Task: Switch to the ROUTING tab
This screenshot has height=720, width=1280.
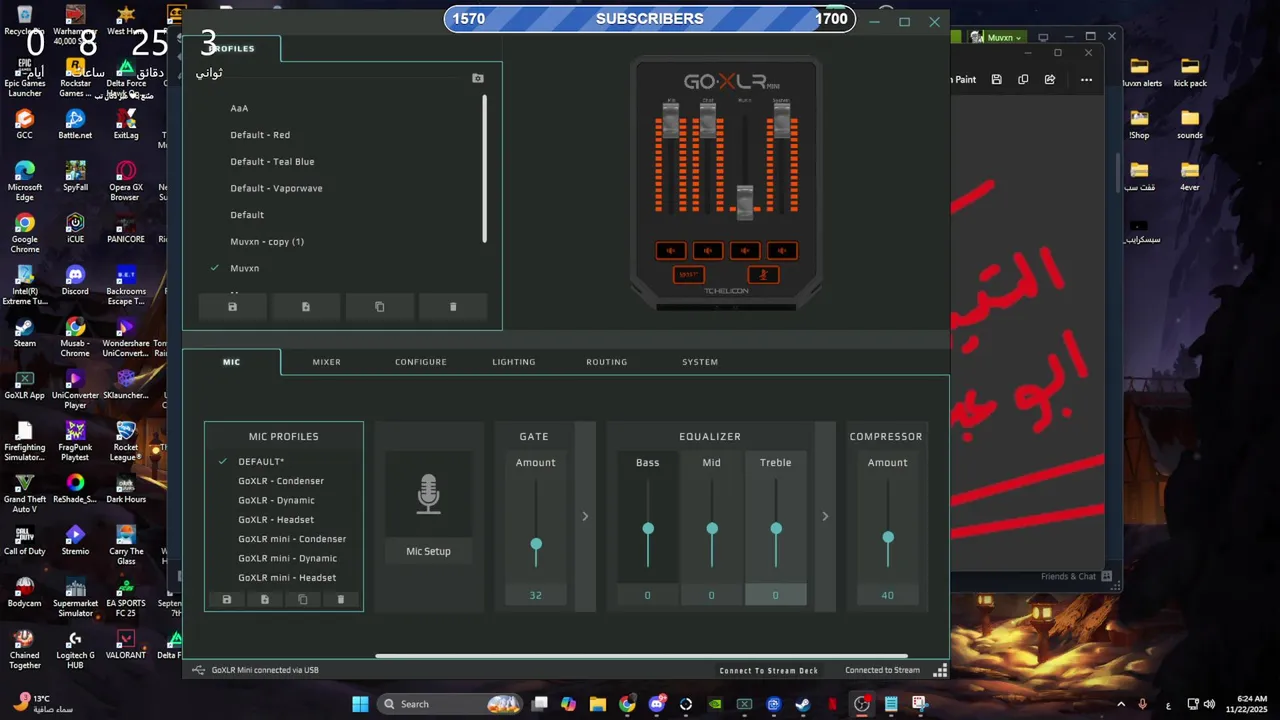Action: point(607,362)
